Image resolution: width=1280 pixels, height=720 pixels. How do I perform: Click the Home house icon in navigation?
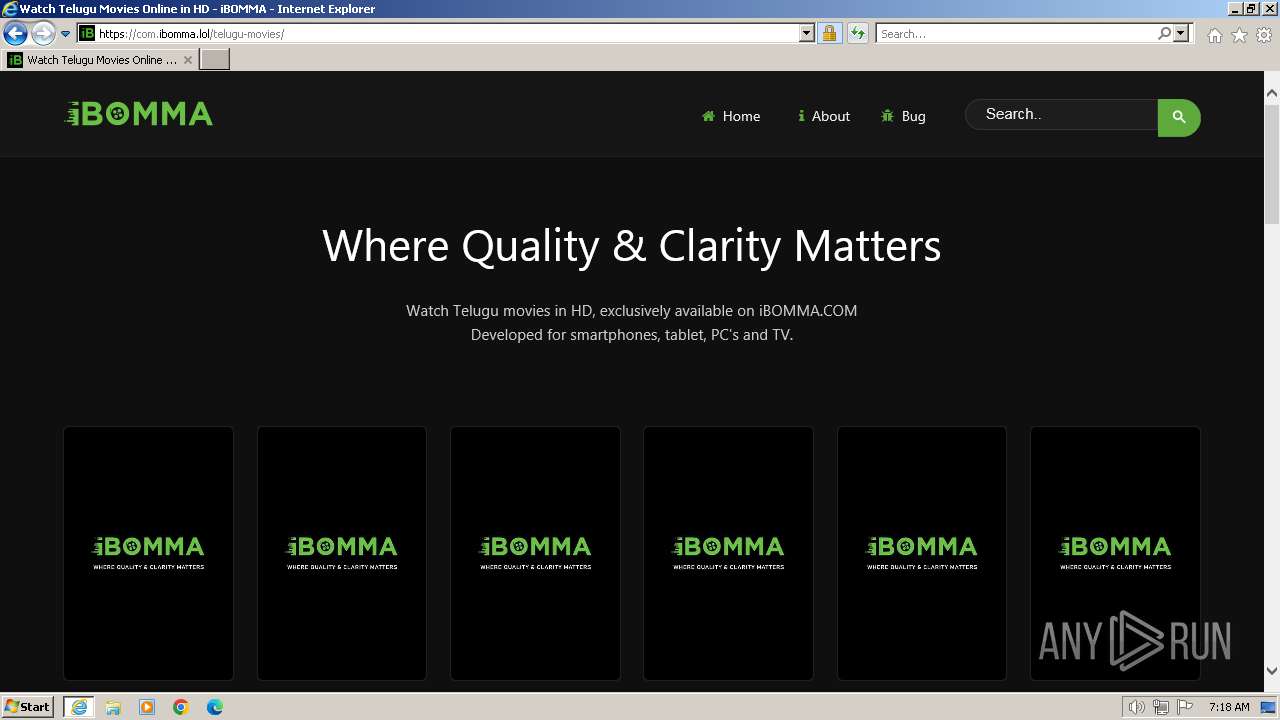708,116
